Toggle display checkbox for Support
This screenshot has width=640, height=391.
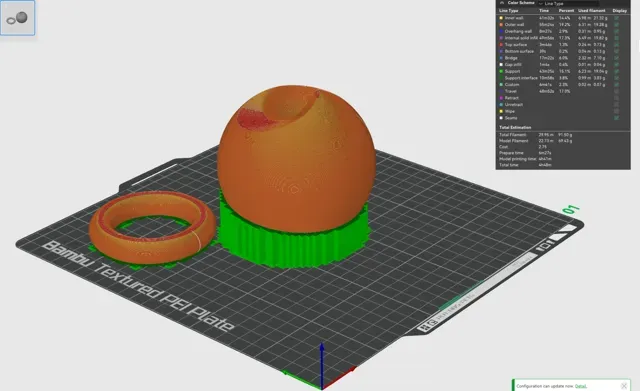pos(616,71)
